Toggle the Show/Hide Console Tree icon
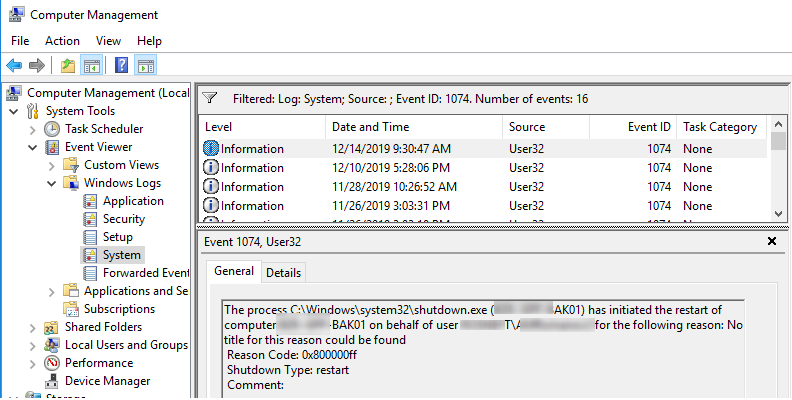The height and width of the screenshot is (400, 792). pos(92,65)
